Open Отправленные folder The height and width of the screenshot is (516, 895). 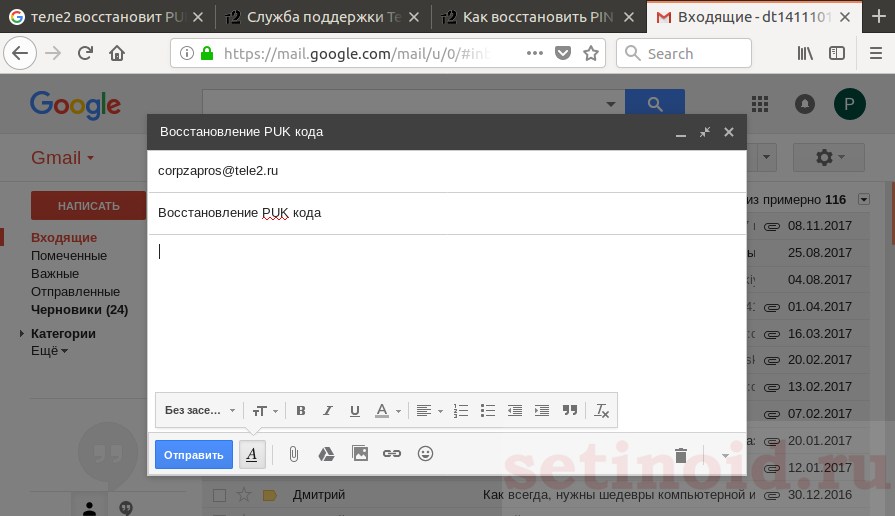click(75, 292)
